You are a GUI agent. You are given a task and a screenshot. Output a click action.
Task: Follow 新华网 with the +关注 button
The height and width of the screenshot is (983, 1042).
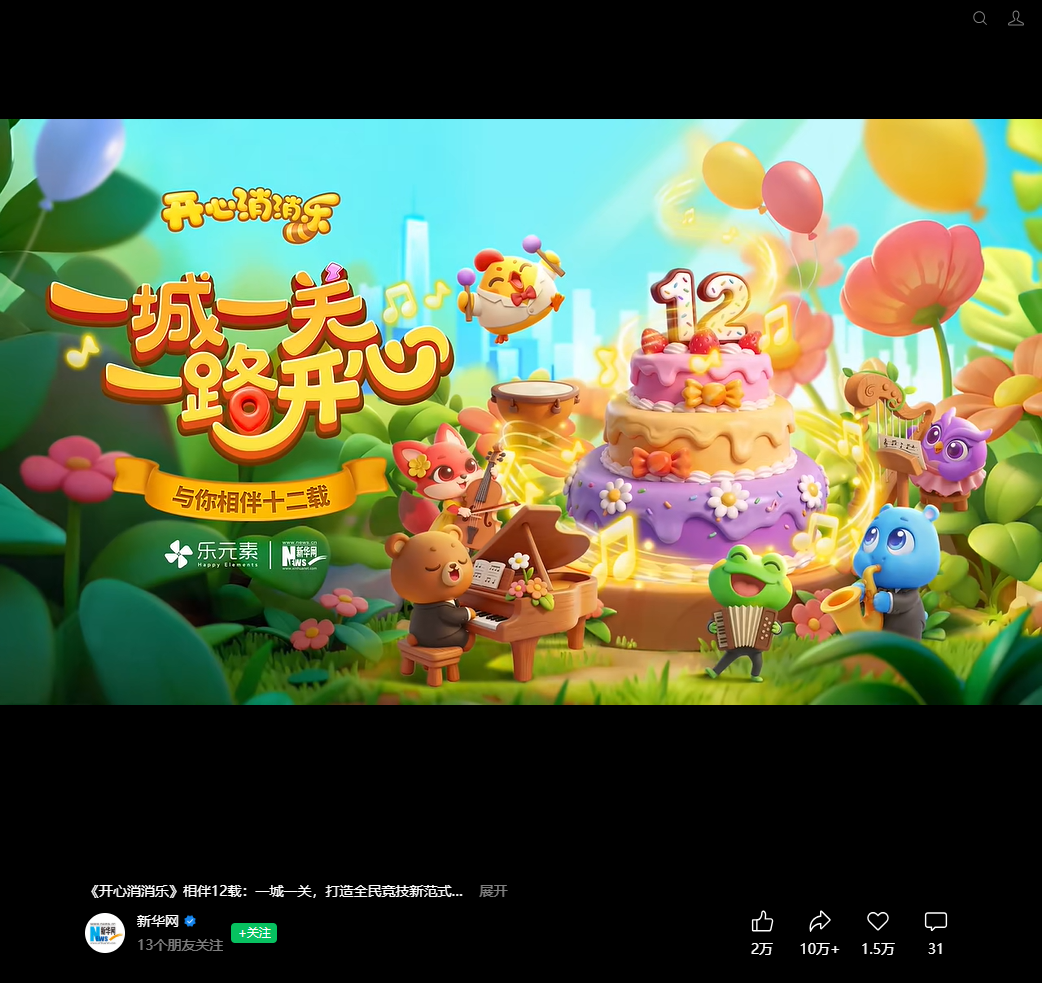tap(254, 933)
